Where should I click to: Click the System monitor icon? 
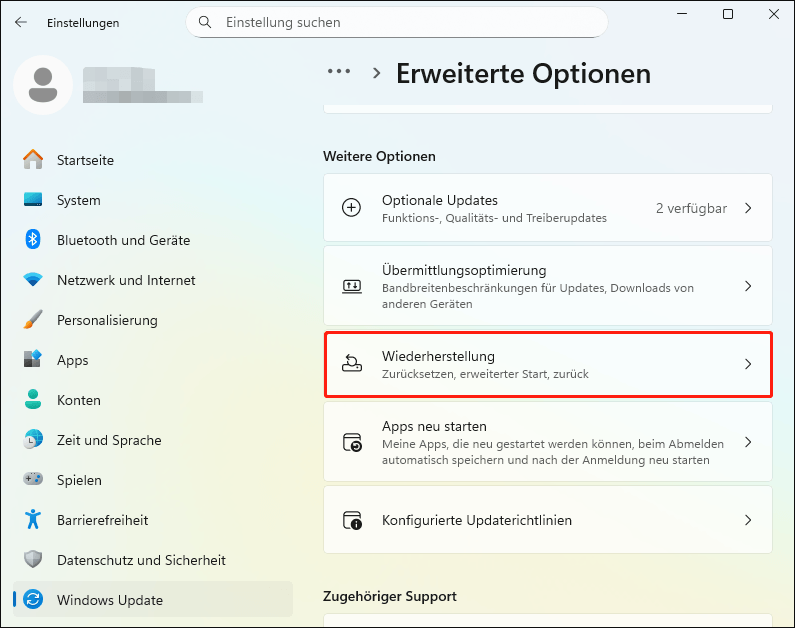(33, 200)
